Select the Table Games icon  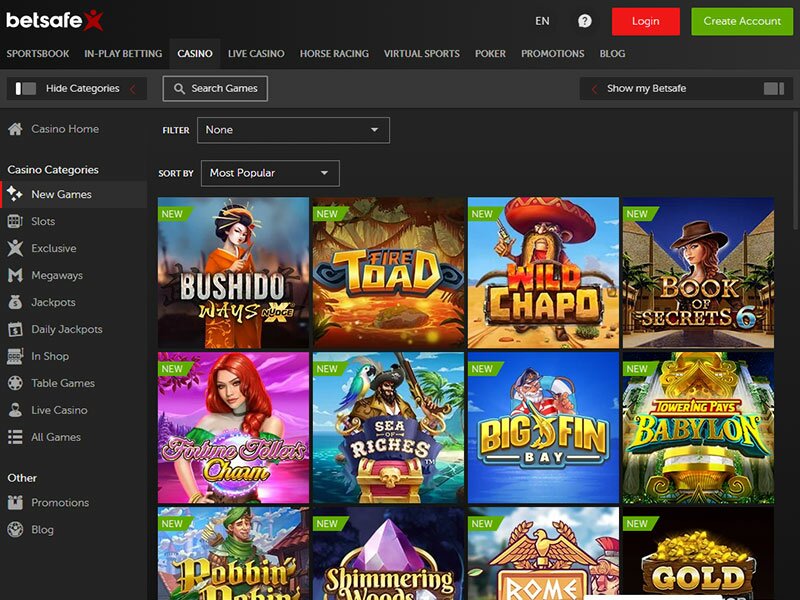13,383
